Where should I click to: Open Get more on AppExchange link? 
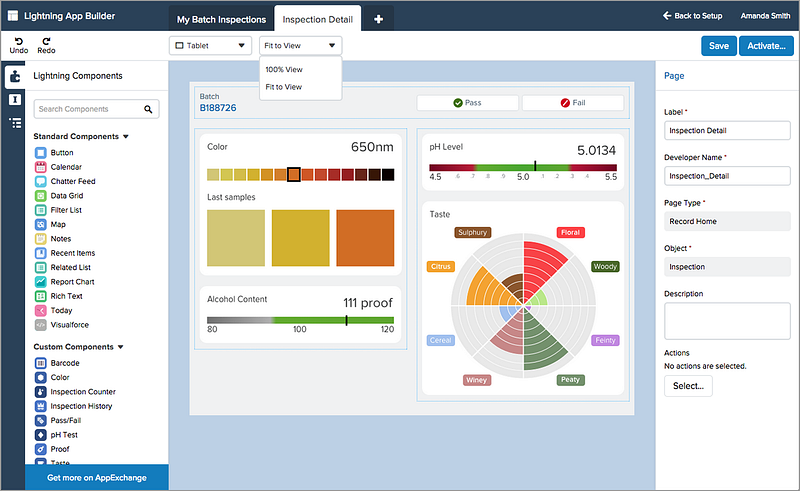tap(97, 478)
